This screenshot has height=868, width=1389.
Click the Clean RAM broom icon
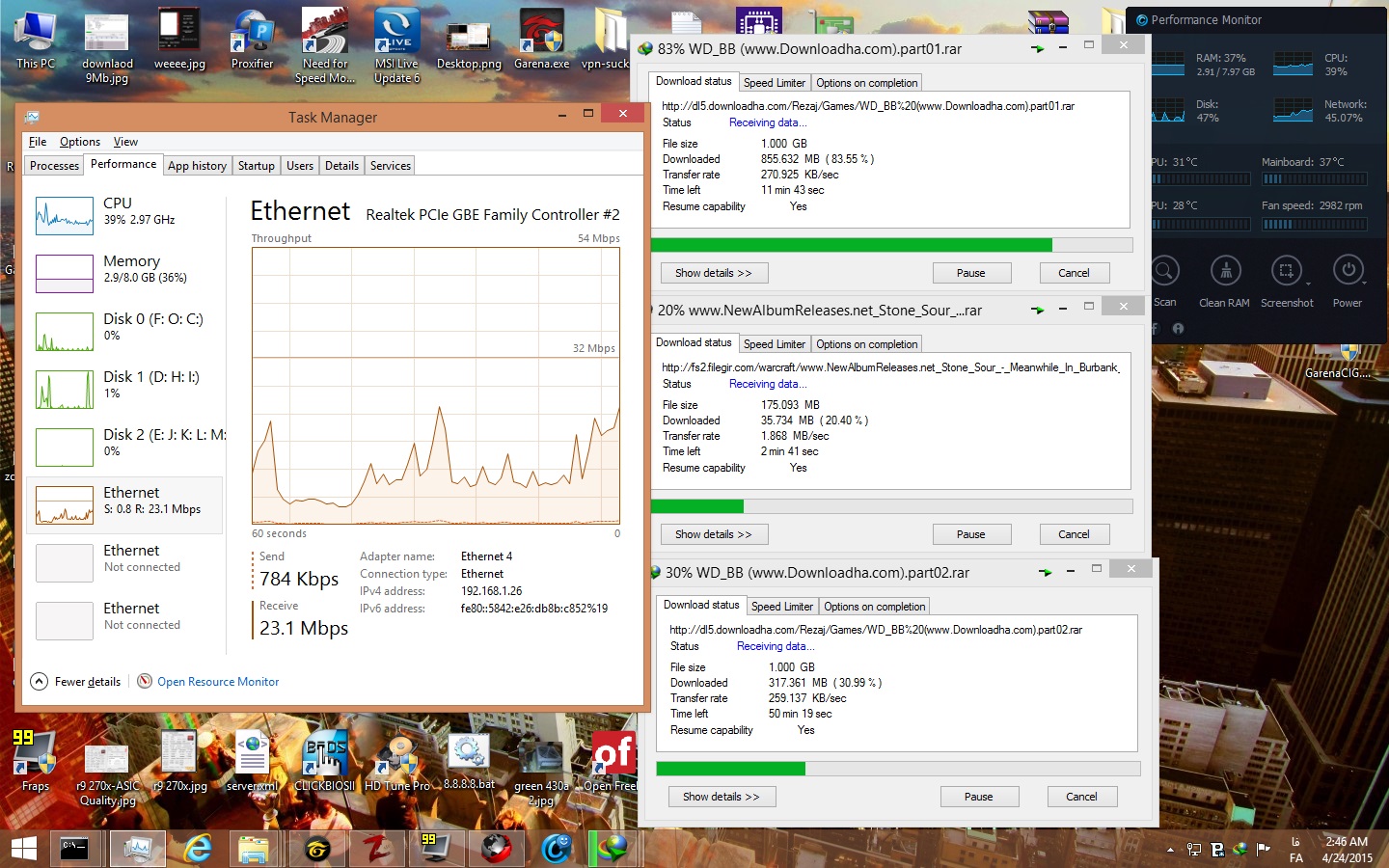click(x=1225, y=271)
